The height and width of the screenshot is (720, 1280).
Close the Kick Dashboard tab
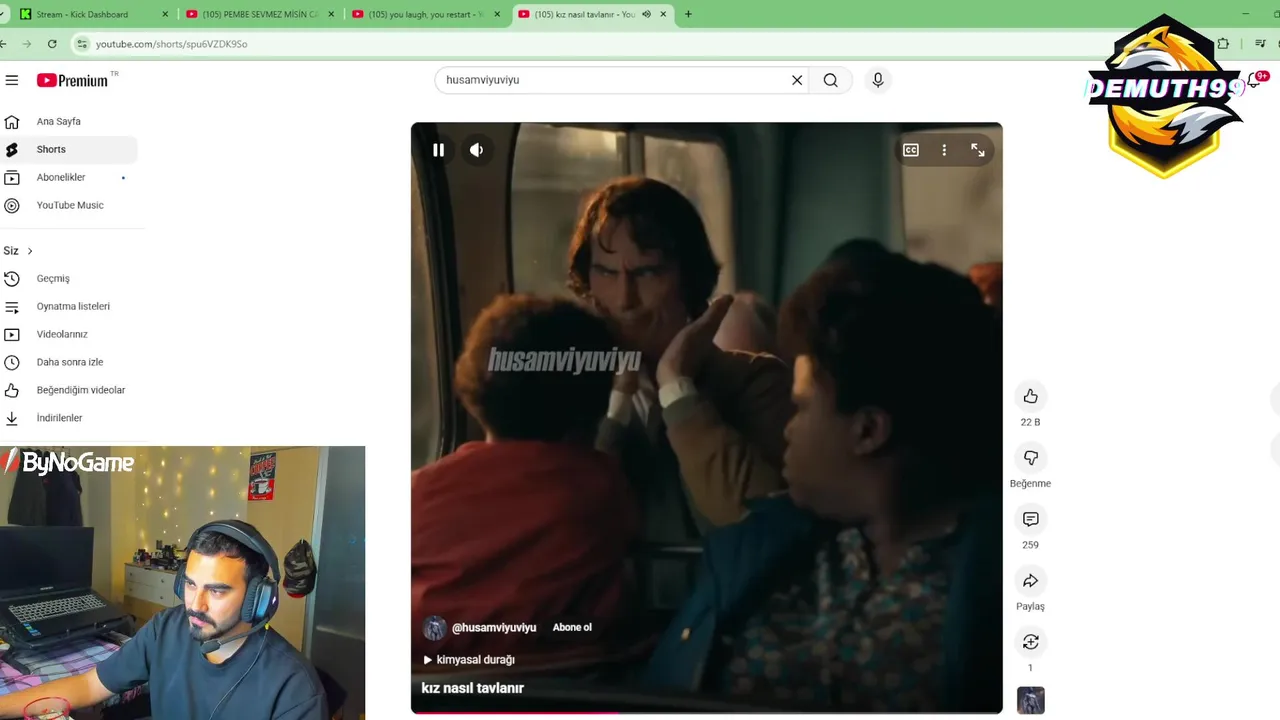pos(165,14)
